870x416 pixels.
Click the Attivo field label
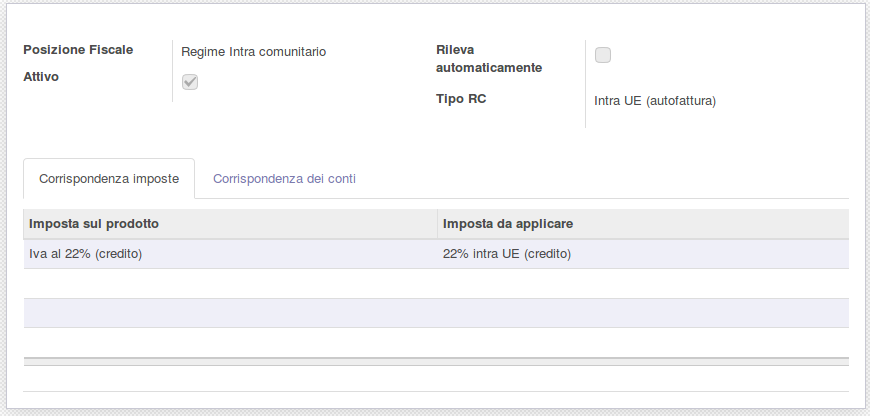coord(41,76)
